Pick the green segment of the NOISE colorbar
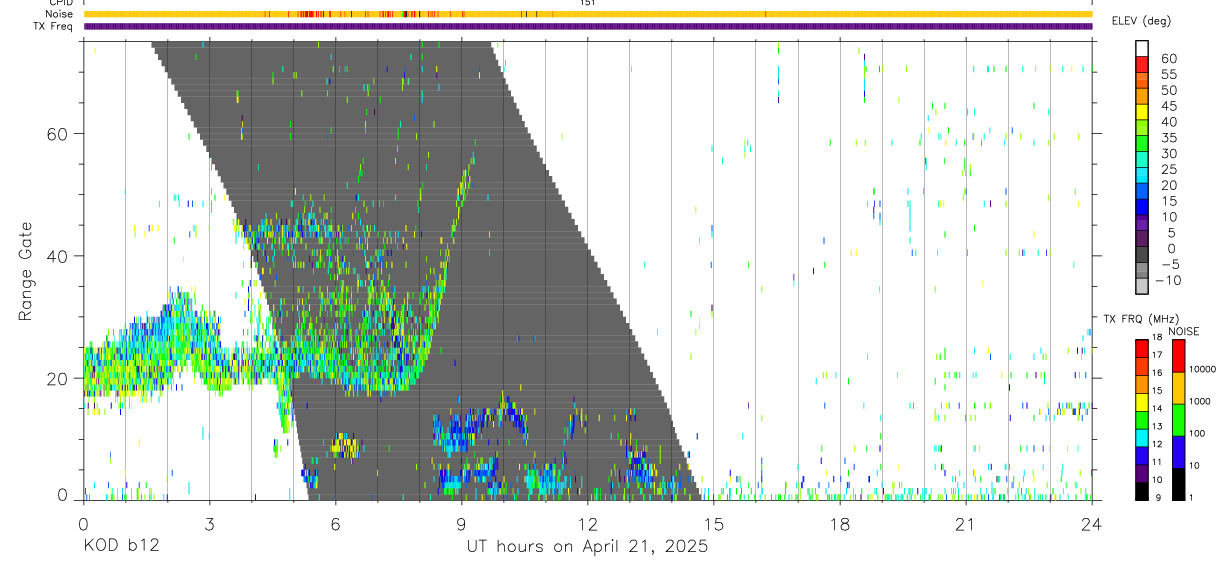The image size is (1228, 567). pos(1178,420)
